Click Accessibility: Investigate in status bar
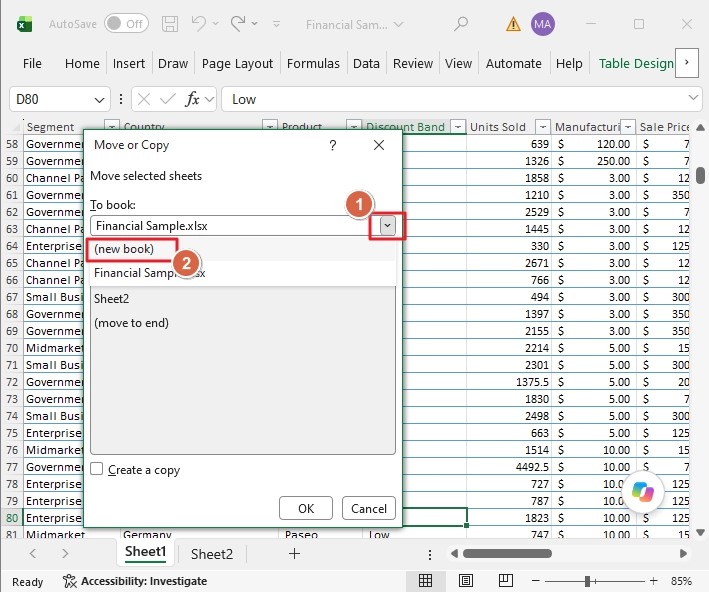This screenshot has height=592, width=709. point(135,581)
